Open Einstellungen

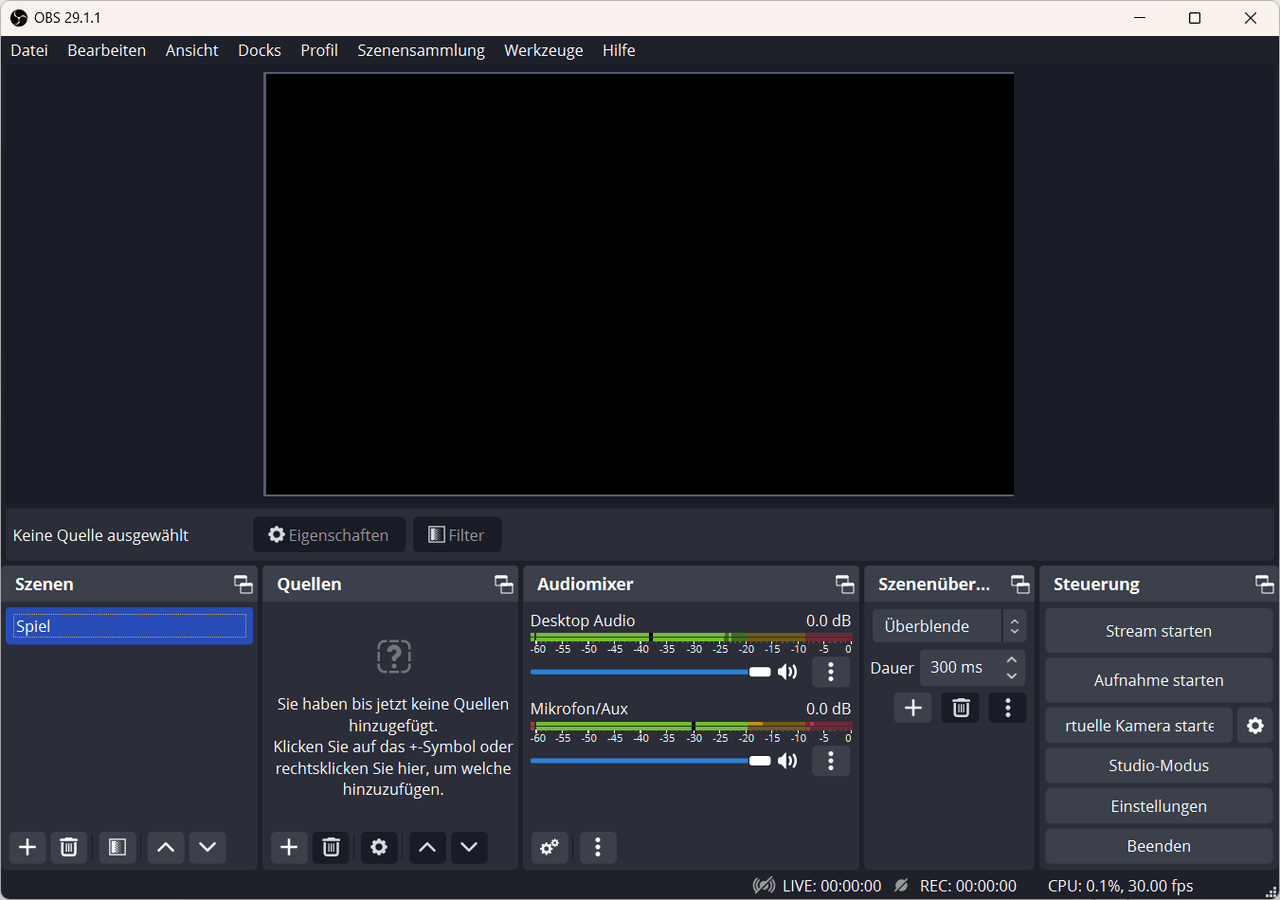[1159, 806]
